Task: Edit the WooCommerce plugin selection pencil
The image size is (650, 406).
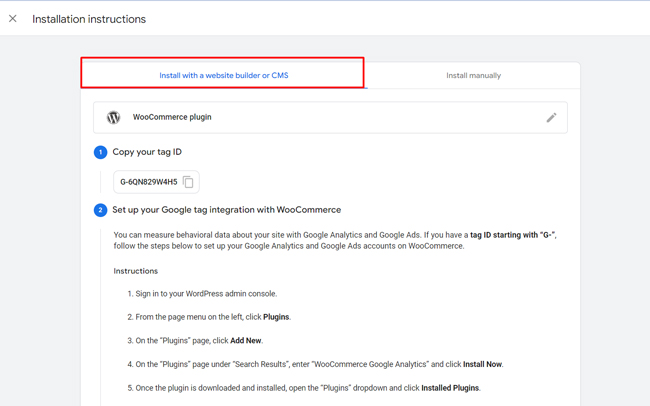Action: (x=551, y=118)
